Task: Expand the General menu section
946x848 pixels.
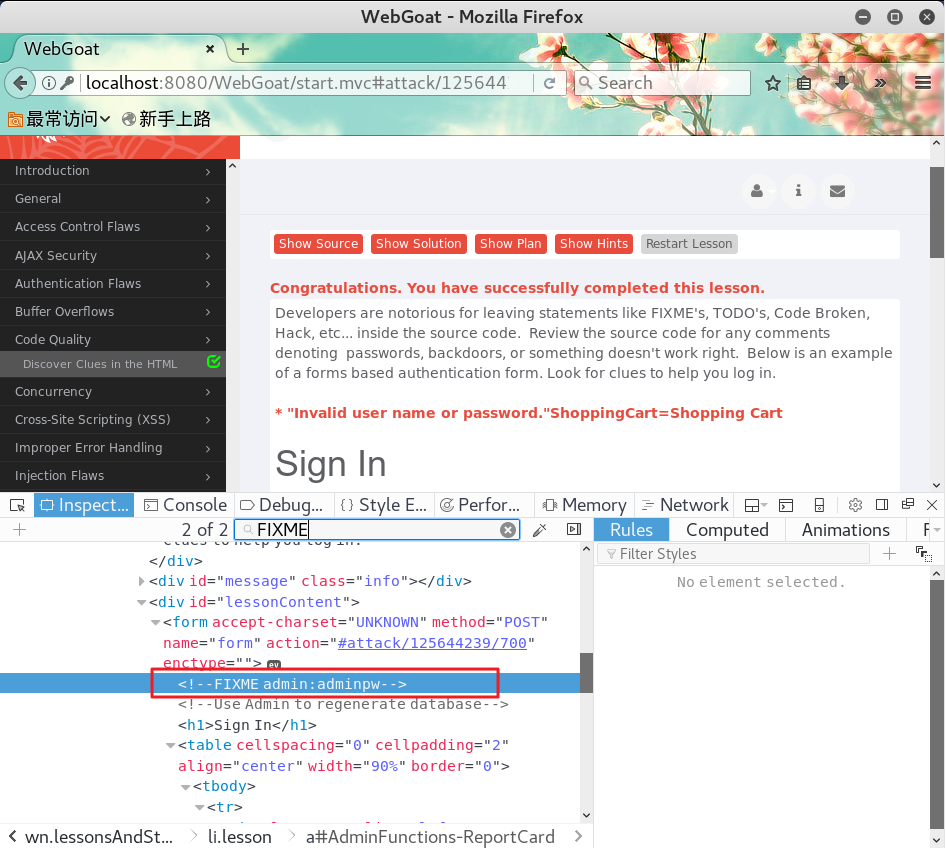Action: click(113, 198)
